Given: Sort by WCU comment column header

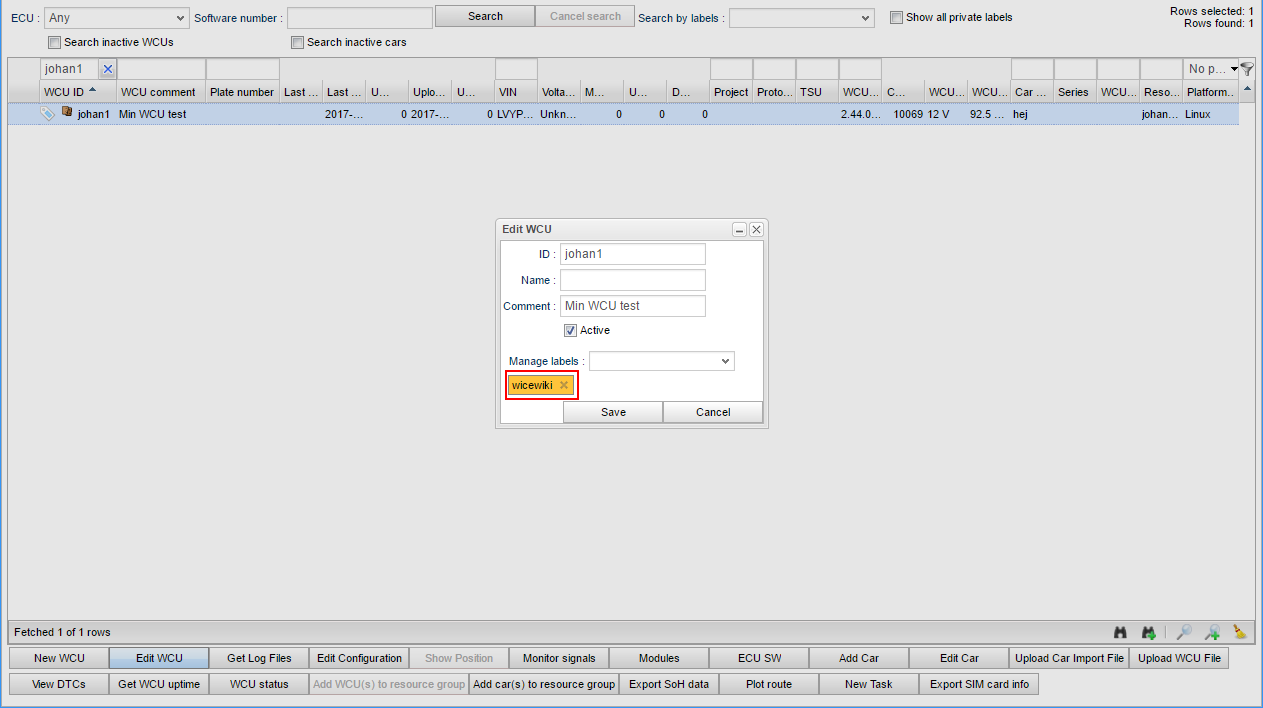Looking at the screenshot, I should [x=158, y=92].
